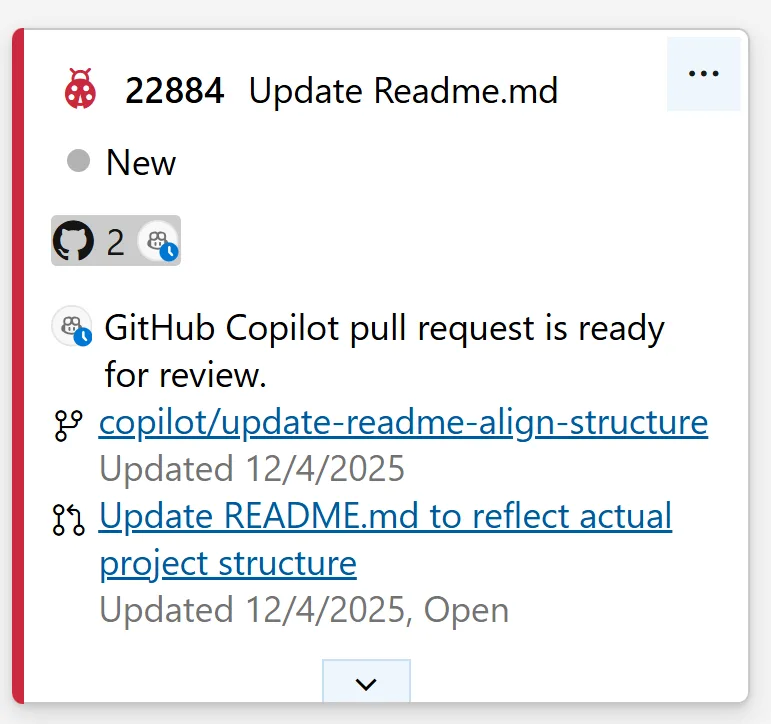
Task: Click the red bug work item icon
Action: click(80, 89)
